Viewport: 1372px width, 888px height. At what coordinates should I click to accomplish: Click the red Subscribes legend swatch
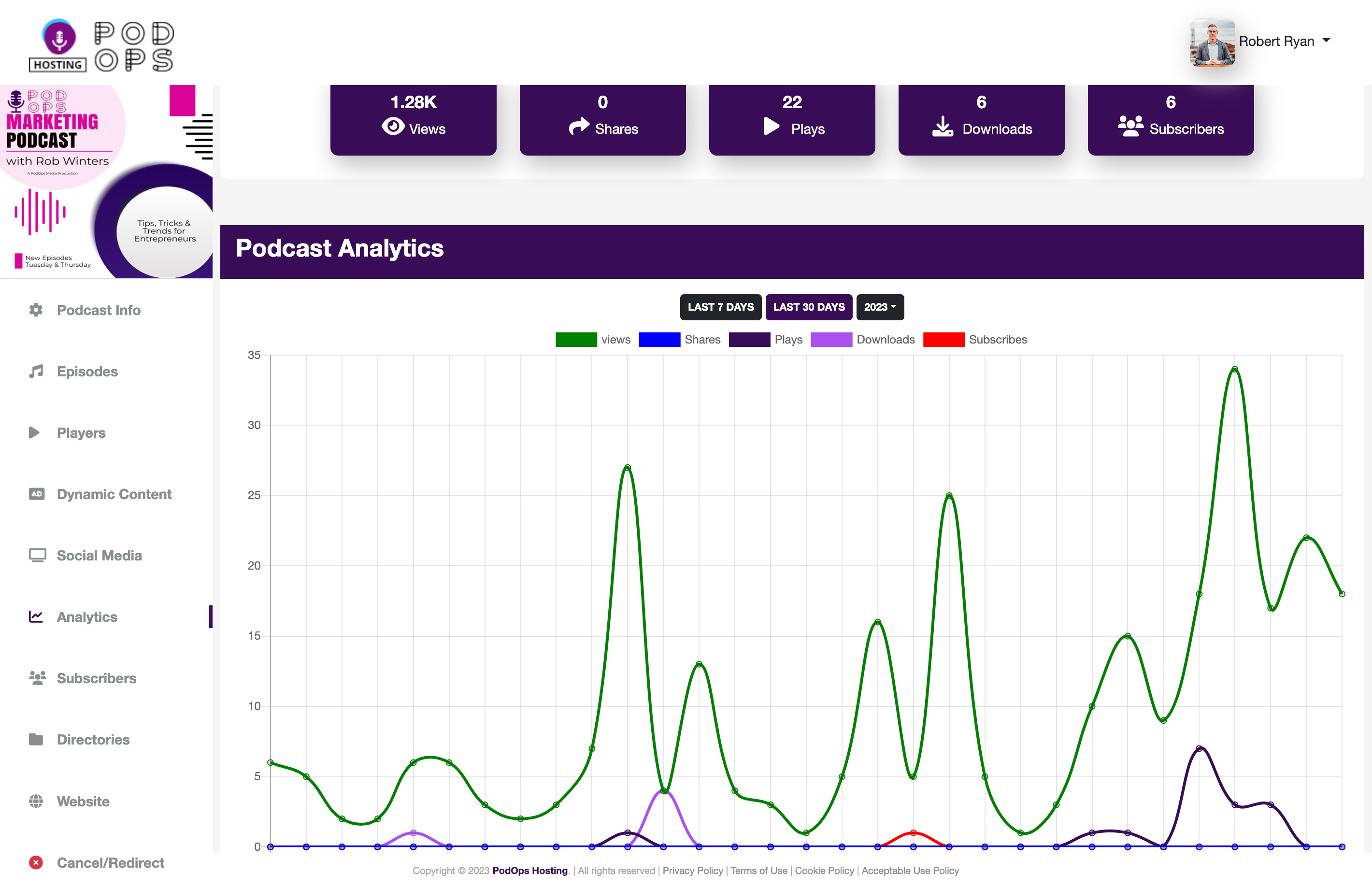943,340
